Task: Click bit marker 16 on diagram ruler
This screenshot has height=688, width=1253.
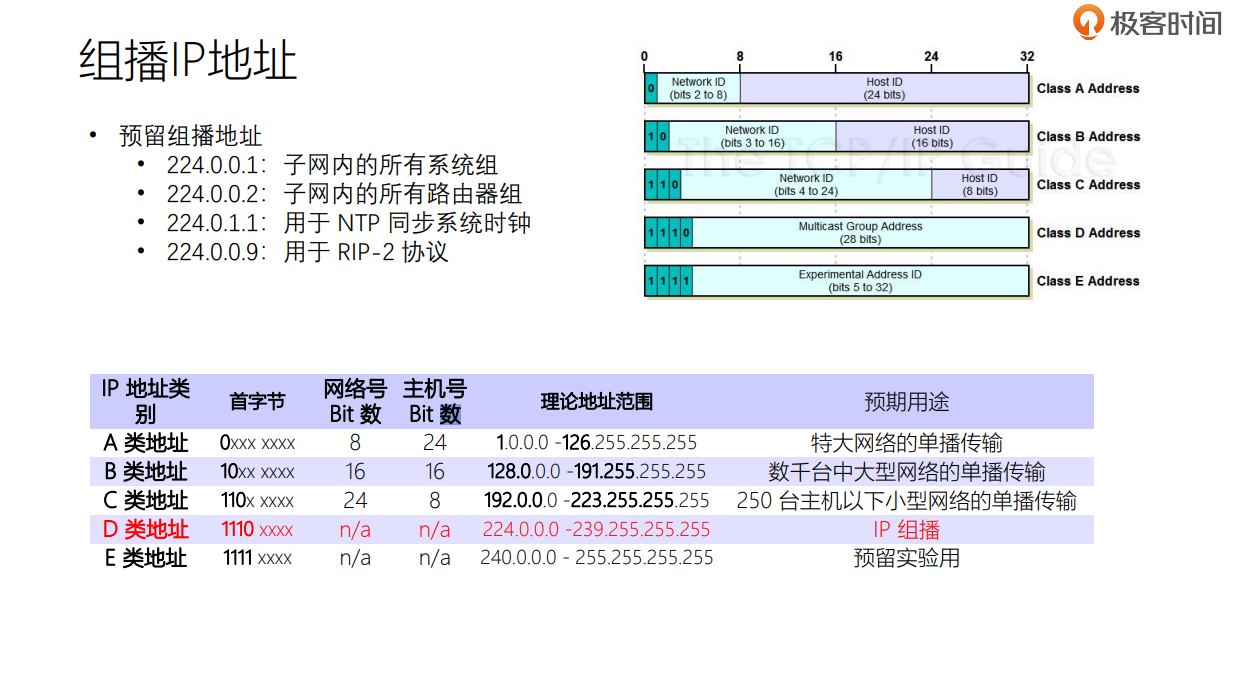Action: [835, 57]
